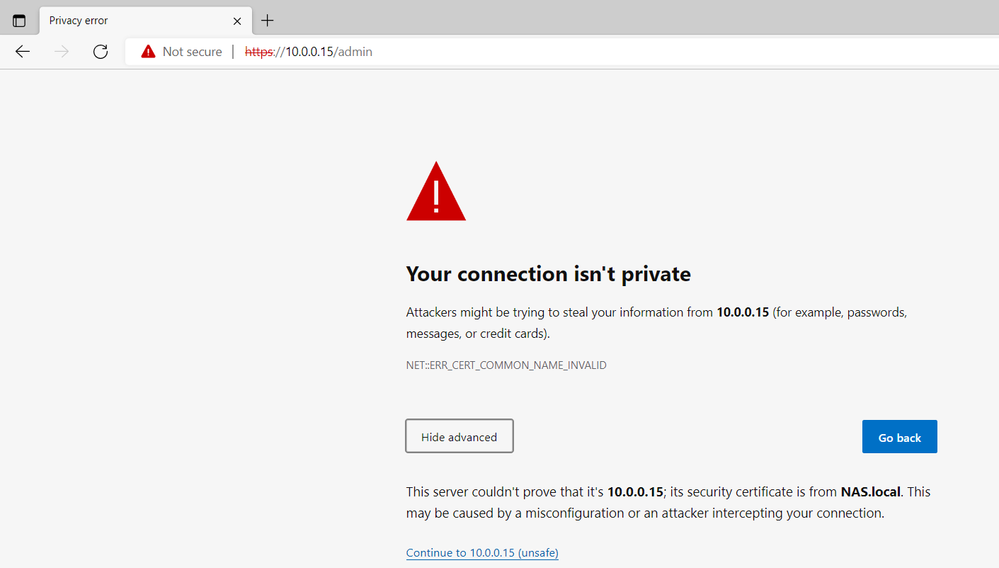Click the Not secure site info label

tap(192, 52)
